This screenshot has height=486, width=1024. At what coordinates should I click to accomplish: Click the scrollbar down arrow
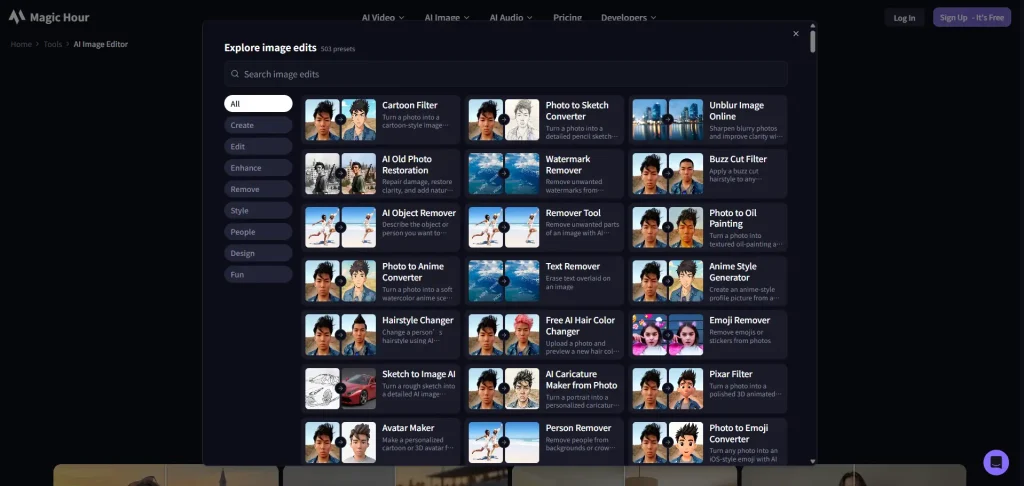pos(812,461)
